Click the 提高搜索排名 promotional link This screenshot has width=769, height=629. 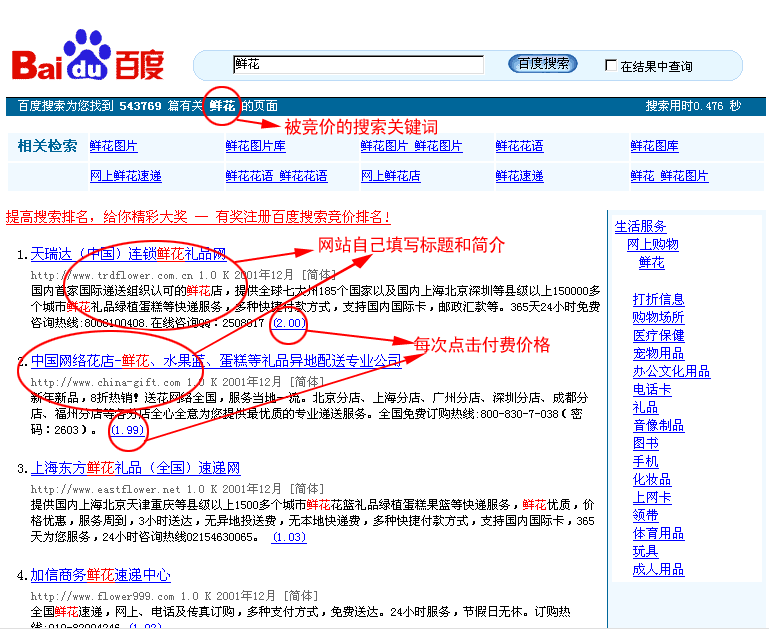pos(198,216)
